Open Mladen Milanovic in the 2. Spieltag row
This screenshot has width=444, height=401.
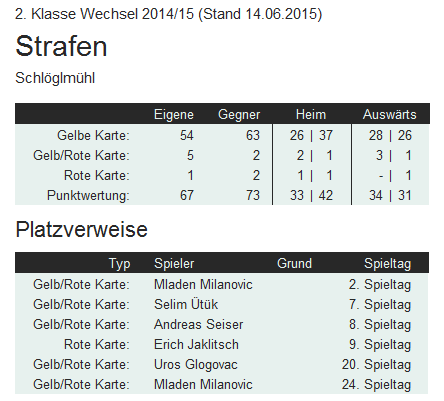click(x=203, y=284)
